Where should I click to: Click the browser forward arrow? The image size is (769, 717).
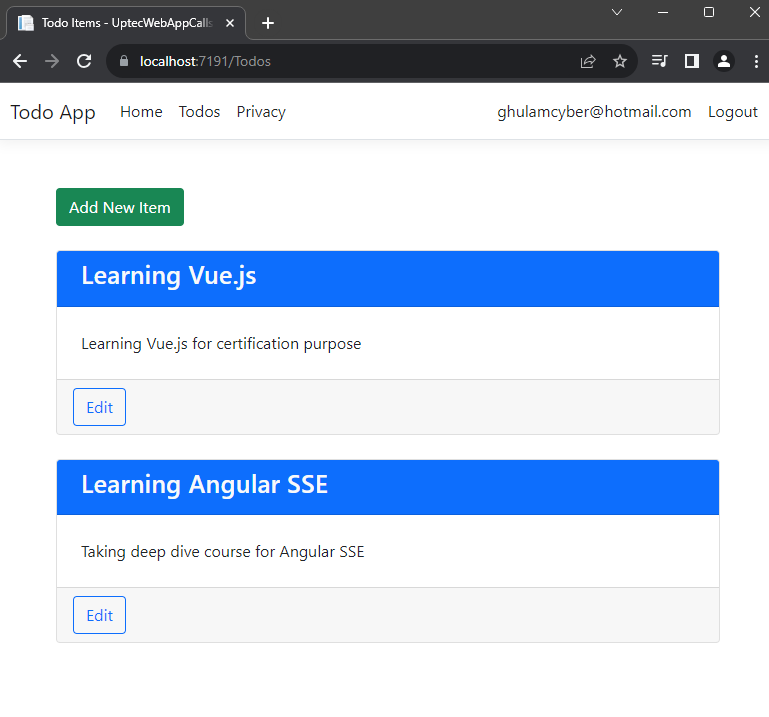pyautogui.click(x=52, y=61)
